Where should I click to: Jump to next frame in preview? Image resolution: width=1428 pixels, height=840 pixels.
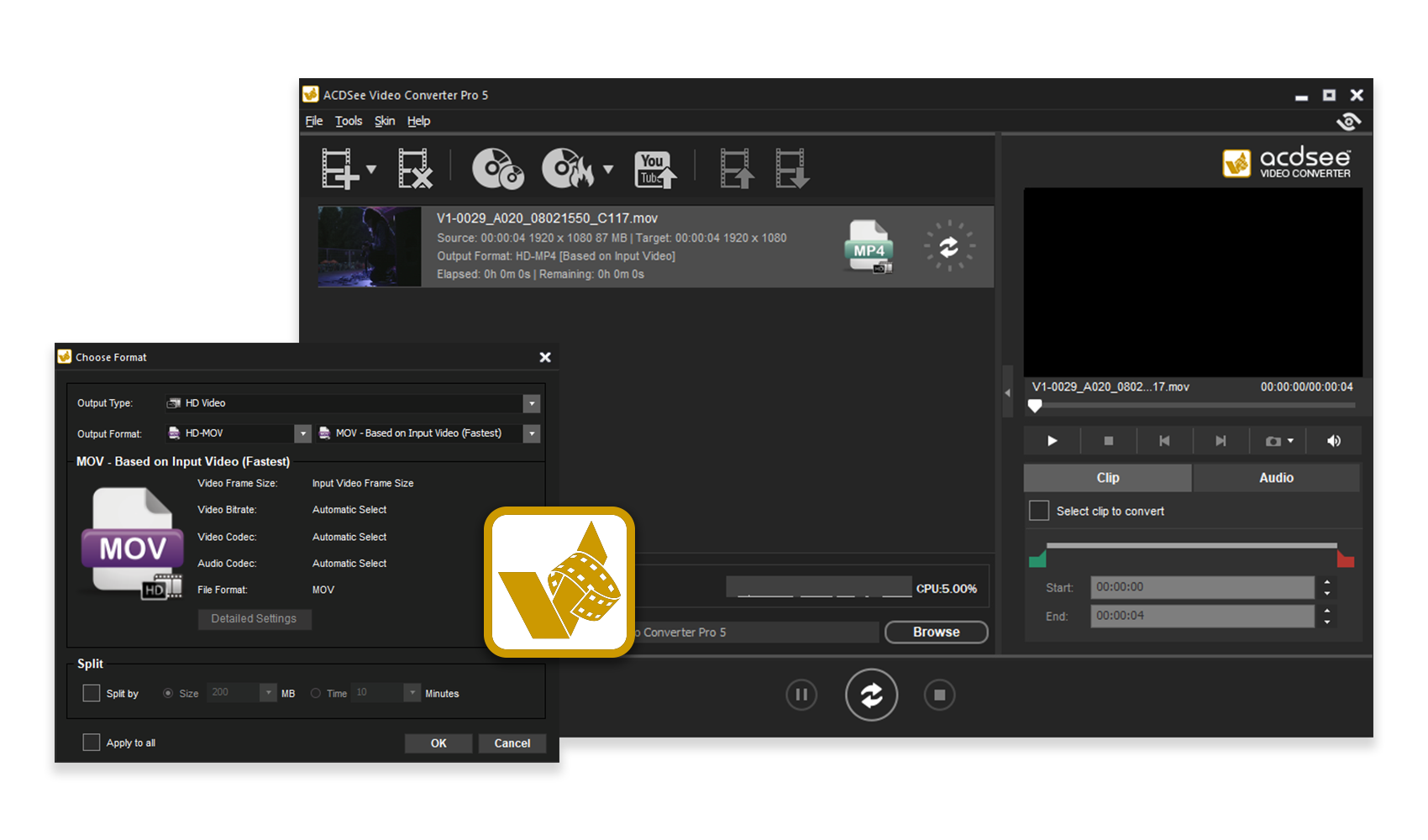pos(1221,441)
